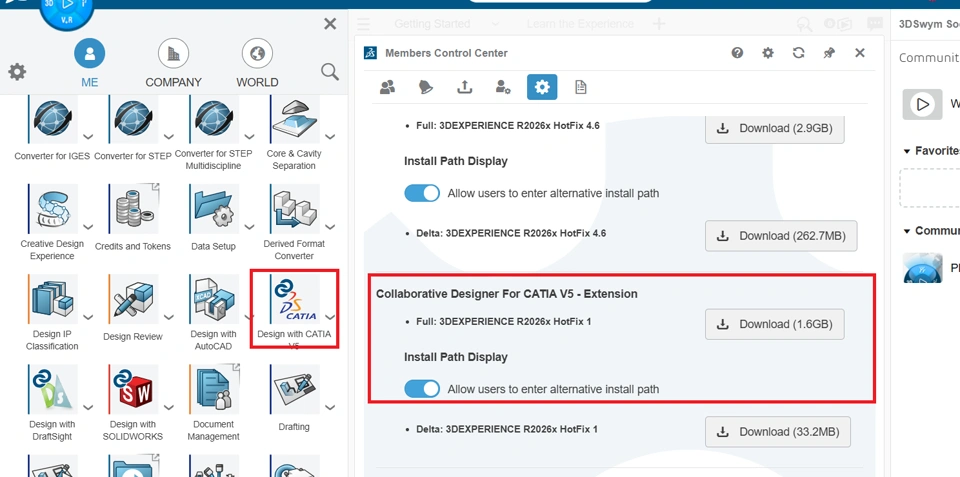Open Core & Cavity Separation app
The width and height of the screenshot is (960, 477).
click(294, 119)
